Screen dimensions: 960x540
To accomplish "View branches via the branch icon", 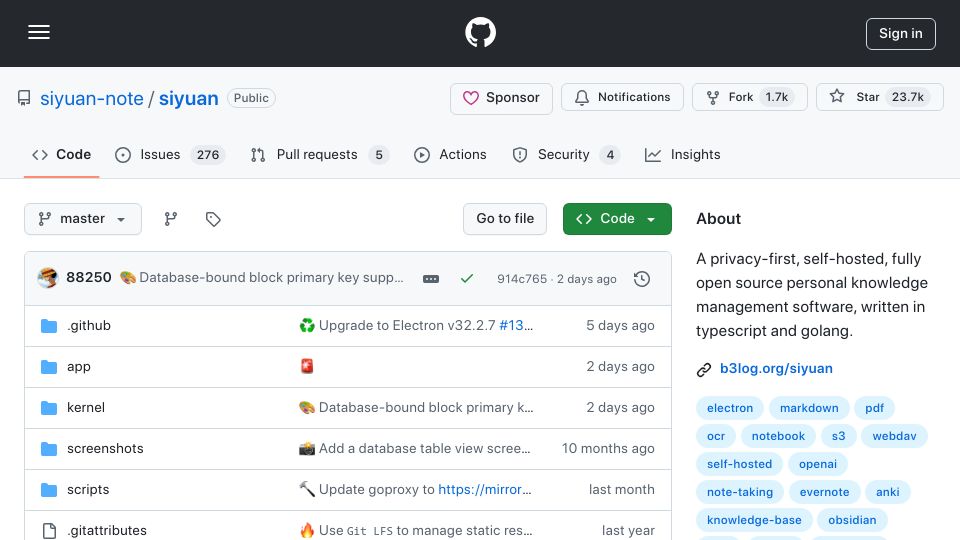I will coord(171,219).
